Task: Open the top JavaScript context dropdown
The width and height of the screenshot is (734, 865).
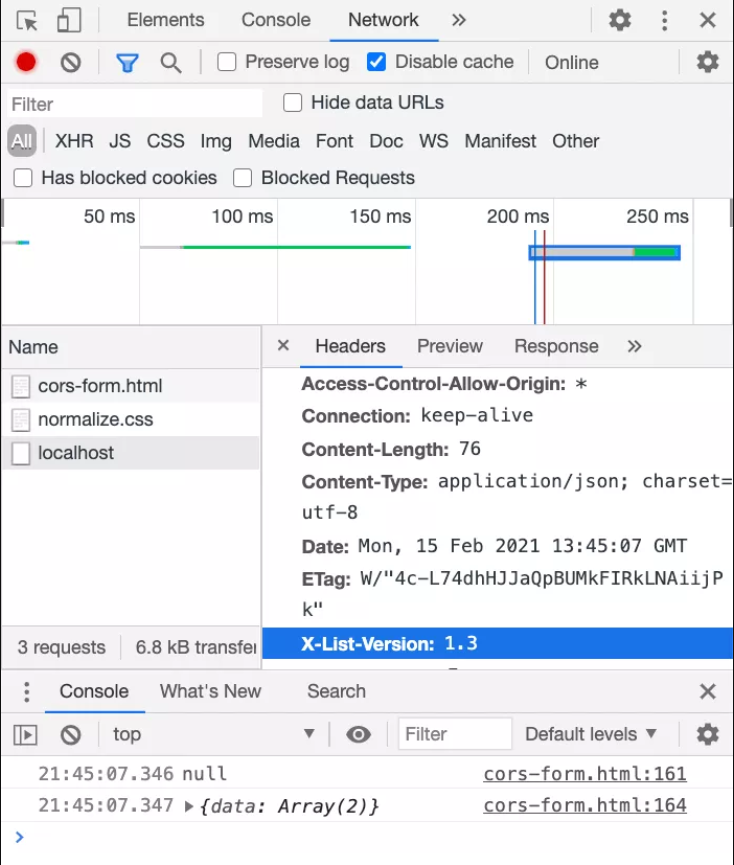Action: point(212,734)
